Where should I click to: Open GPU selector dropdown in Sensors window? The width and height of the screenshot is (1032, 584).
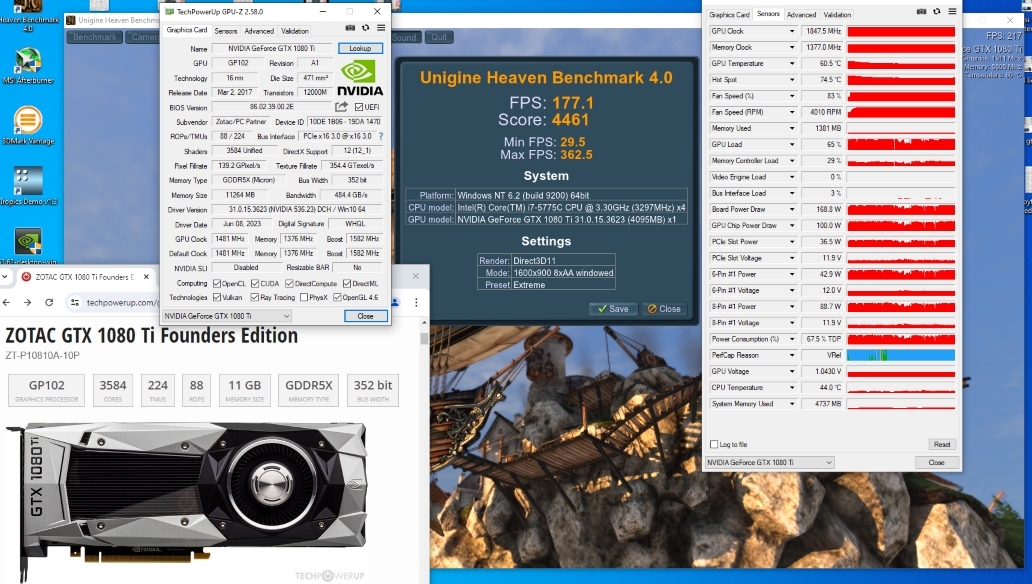[x=769, y=462]
